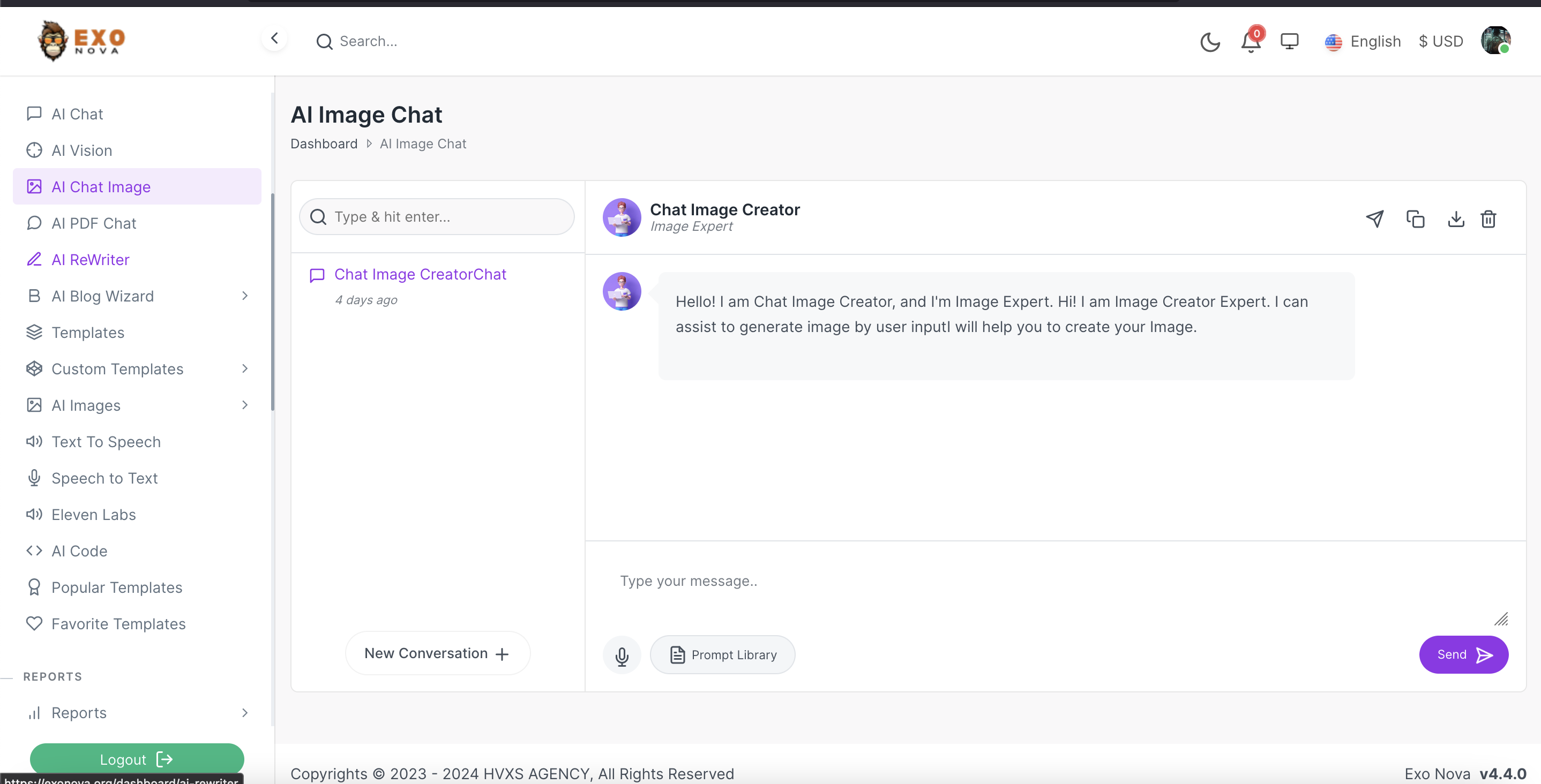Viewport: 1541px width, 784px height.
Task: Go to Text To Speech menu item
Action: coord(106,442)
